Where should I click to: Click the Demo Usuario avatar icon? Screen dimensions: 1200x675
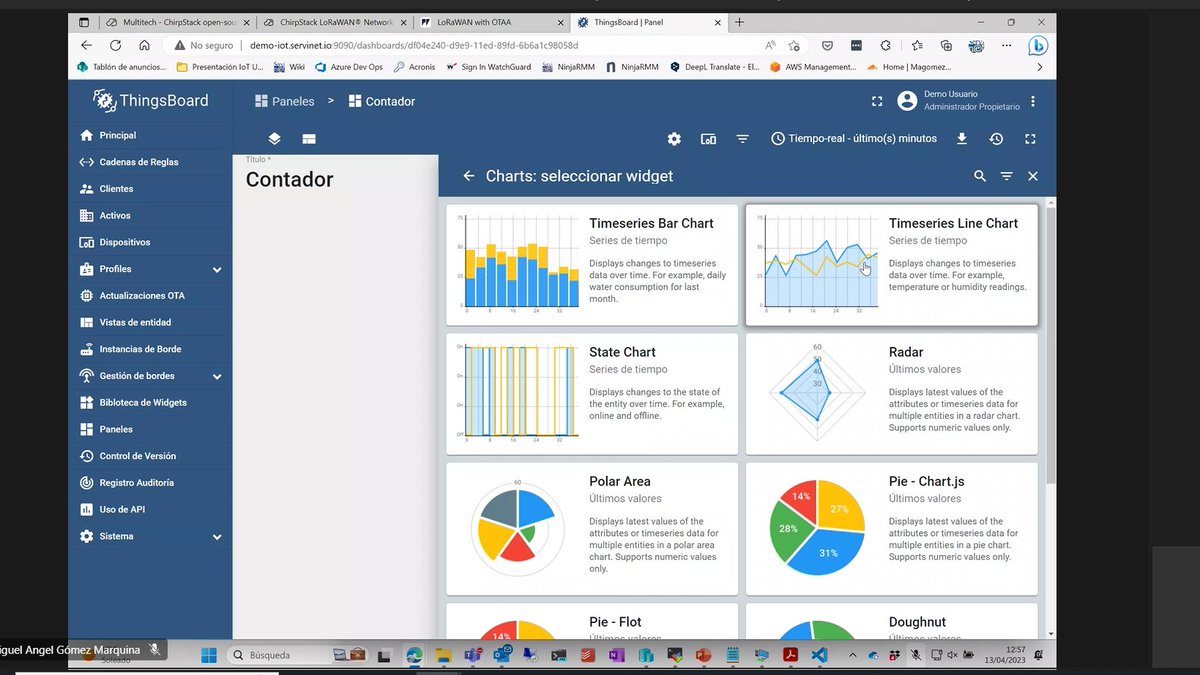pyautogui.click(x=907, y=101)
